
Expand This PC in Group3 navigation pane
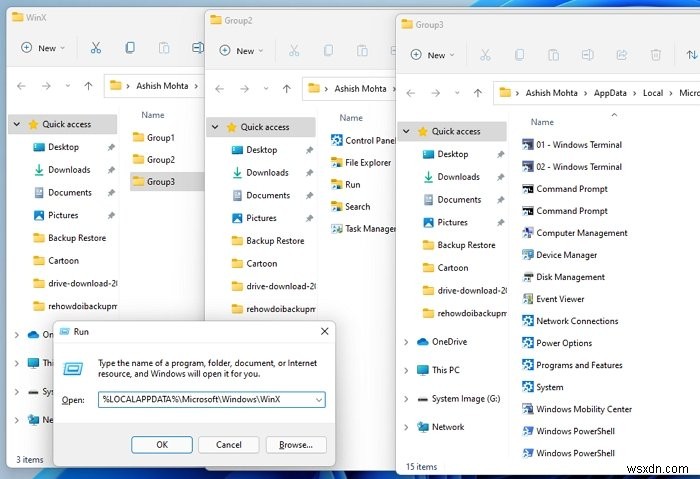coord(406,370)
